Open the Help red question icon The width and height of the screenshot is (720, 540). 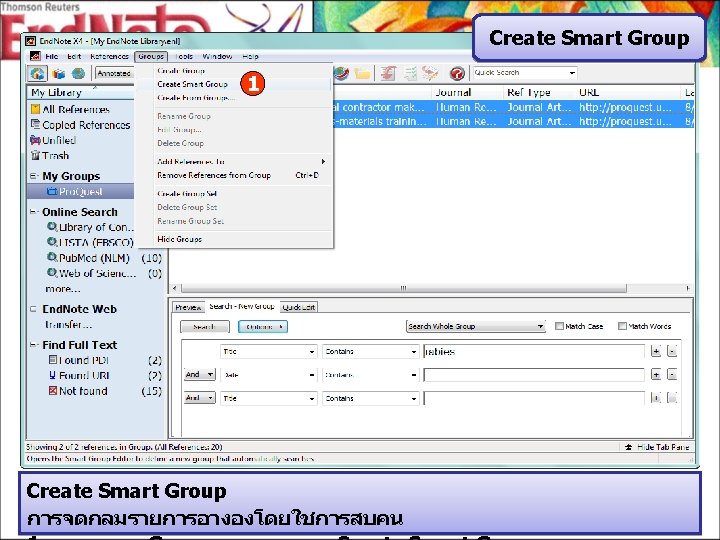(x=457, y=73)
